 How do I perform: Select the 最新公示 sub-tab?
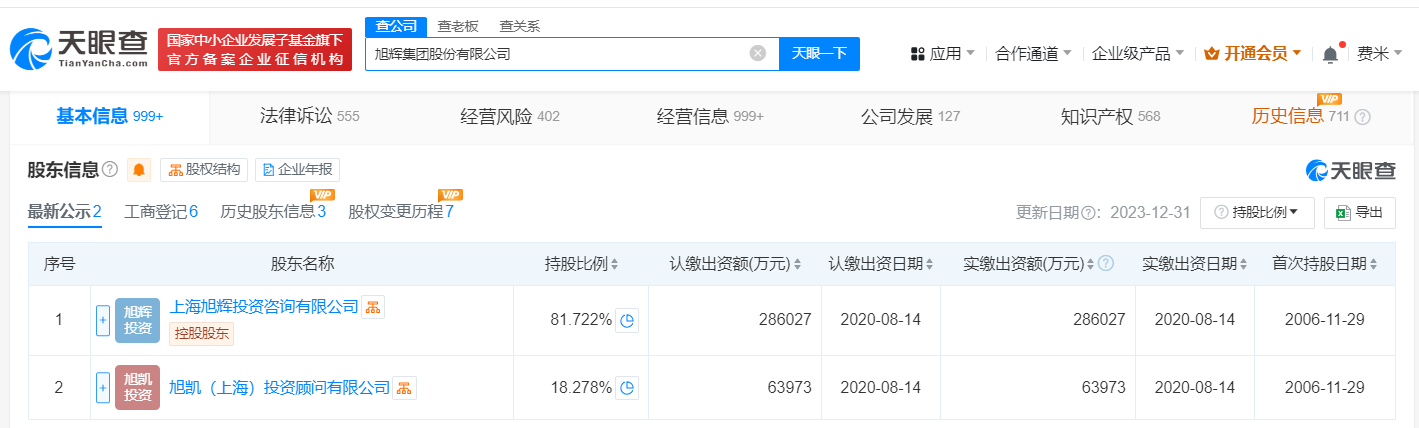pyautogui.click(x=65, y=212)
